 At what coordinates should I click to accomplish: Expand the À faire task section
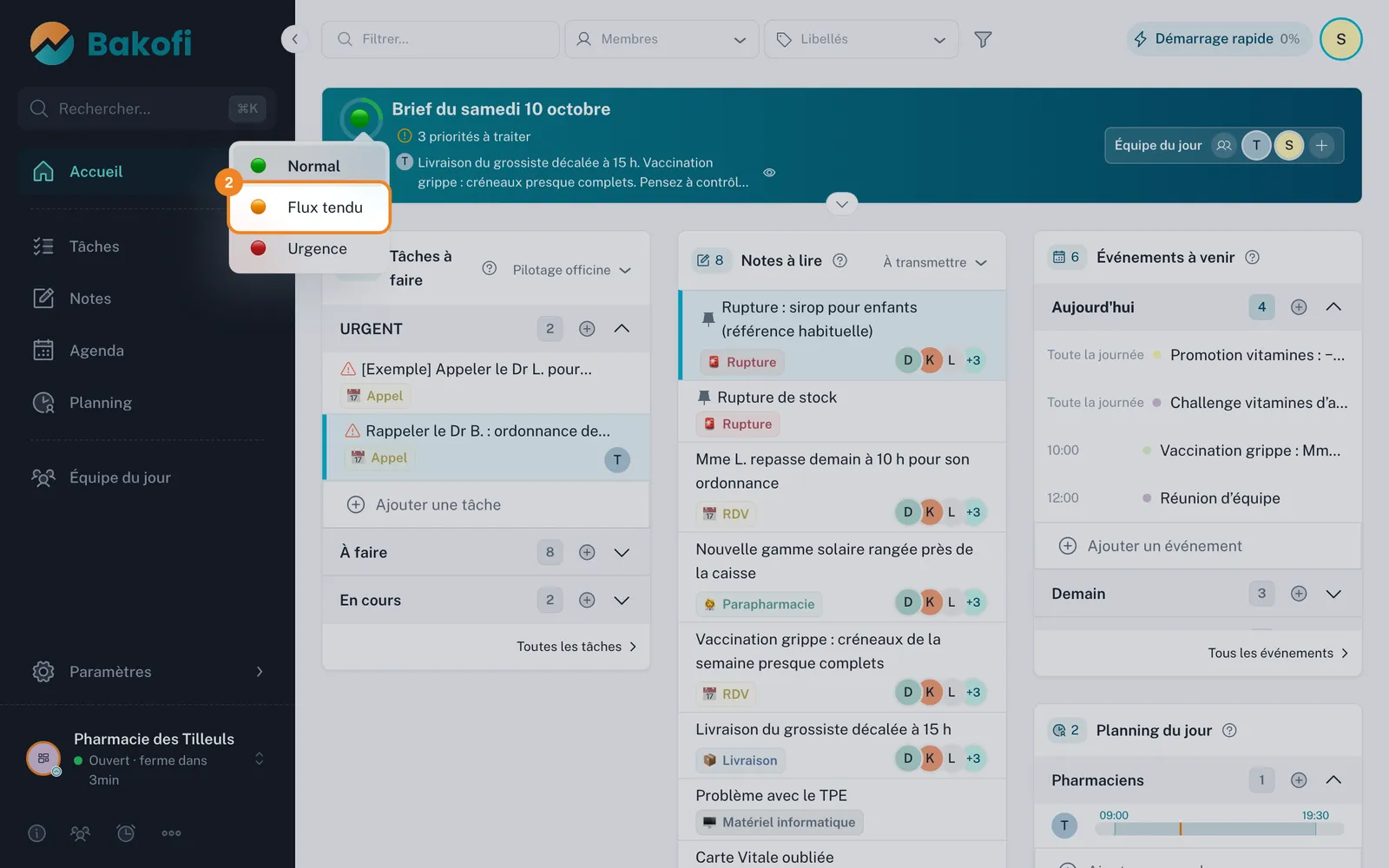click(622, 552)
